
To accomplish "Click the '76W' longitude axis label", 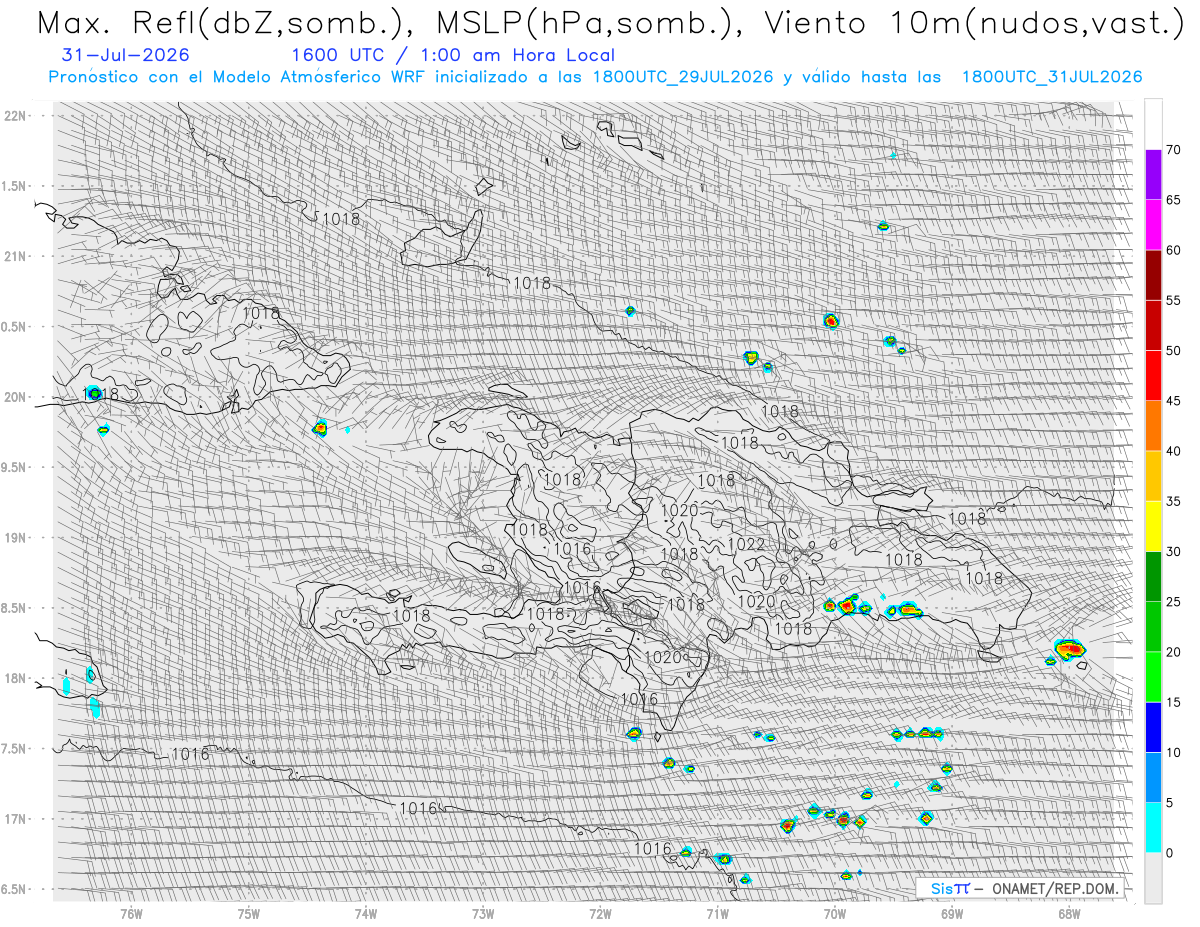I will (x=131, y=913).
